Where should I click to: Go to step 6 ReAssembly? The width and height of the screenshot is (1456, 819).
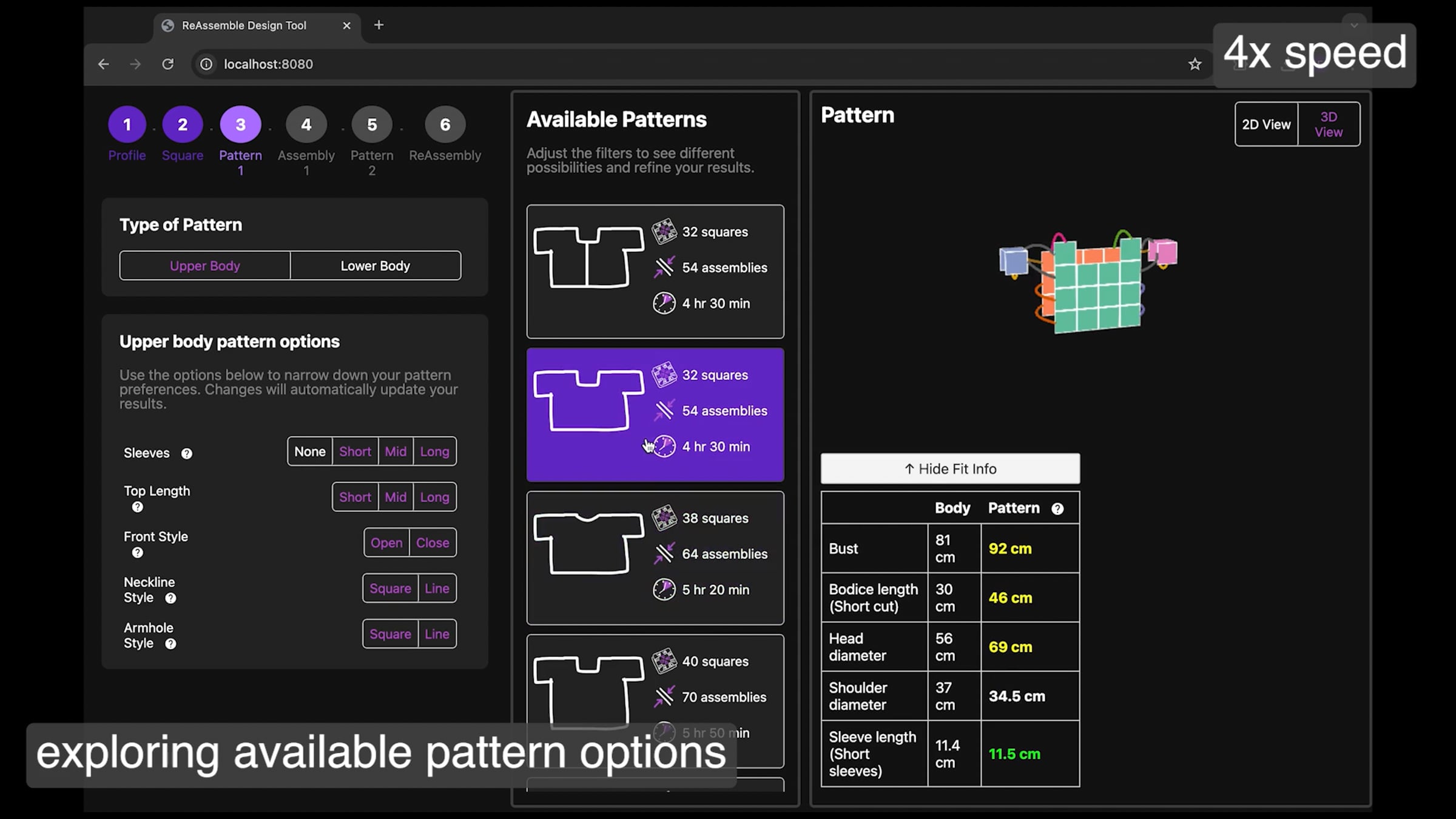(x=445, y=124)
